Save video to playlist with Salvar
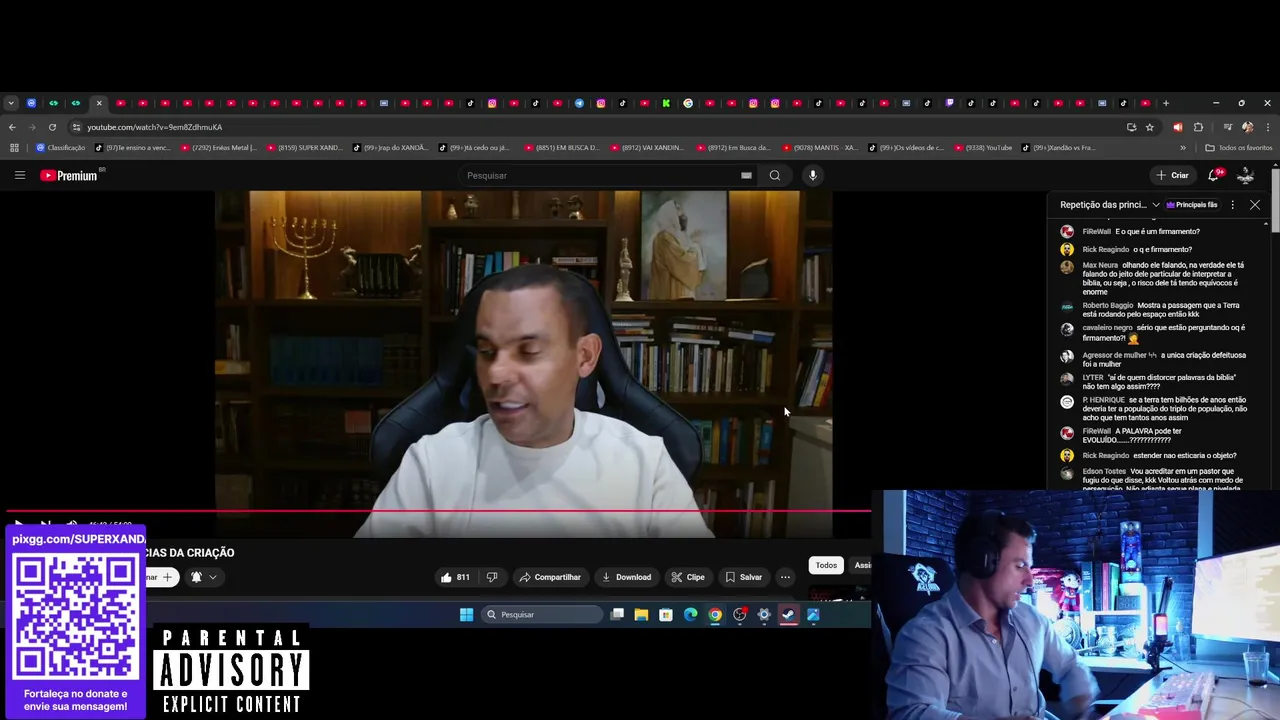Screen dimensions: 1280x720 [x=744, y=577]
